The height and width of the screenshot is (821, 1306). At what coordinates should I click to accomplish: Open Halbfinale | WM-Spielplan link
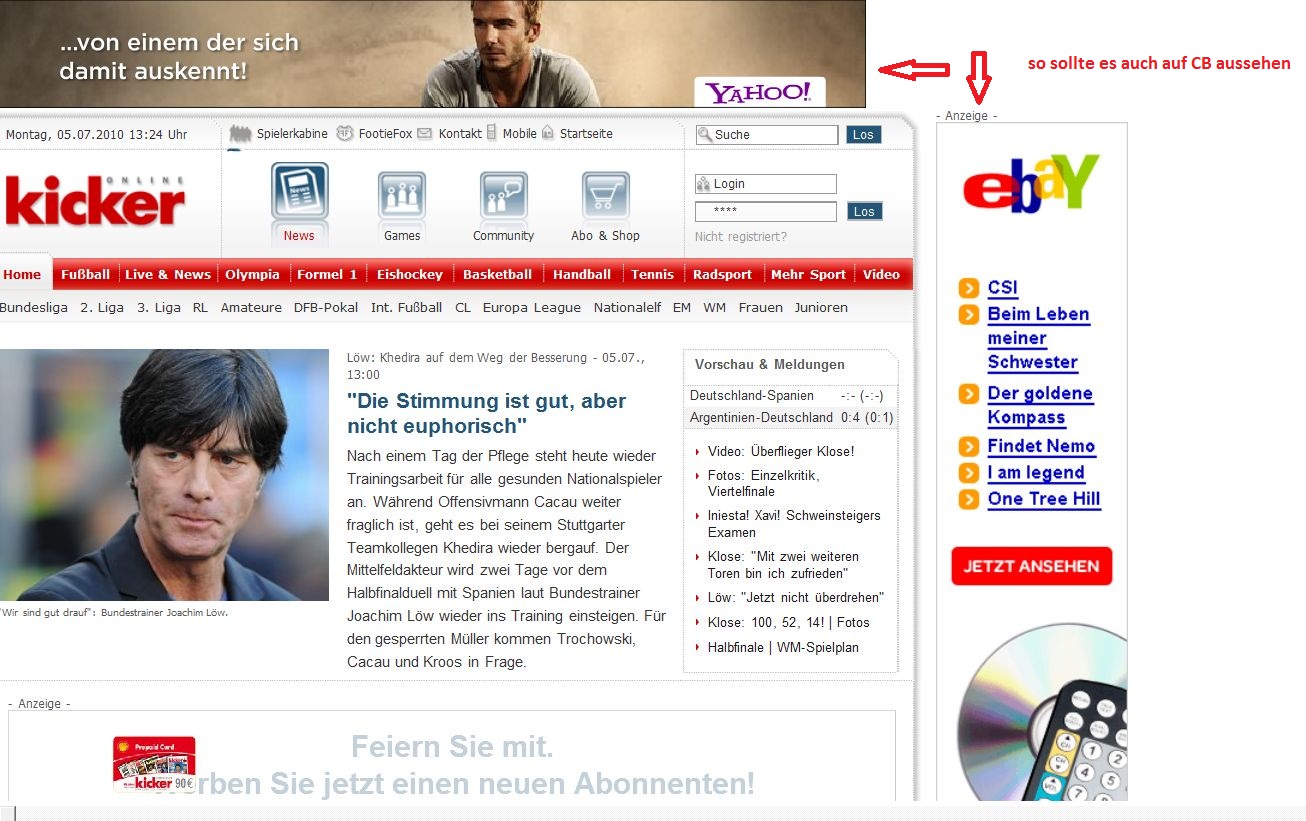pyautogui.click(x=783, y=647)
